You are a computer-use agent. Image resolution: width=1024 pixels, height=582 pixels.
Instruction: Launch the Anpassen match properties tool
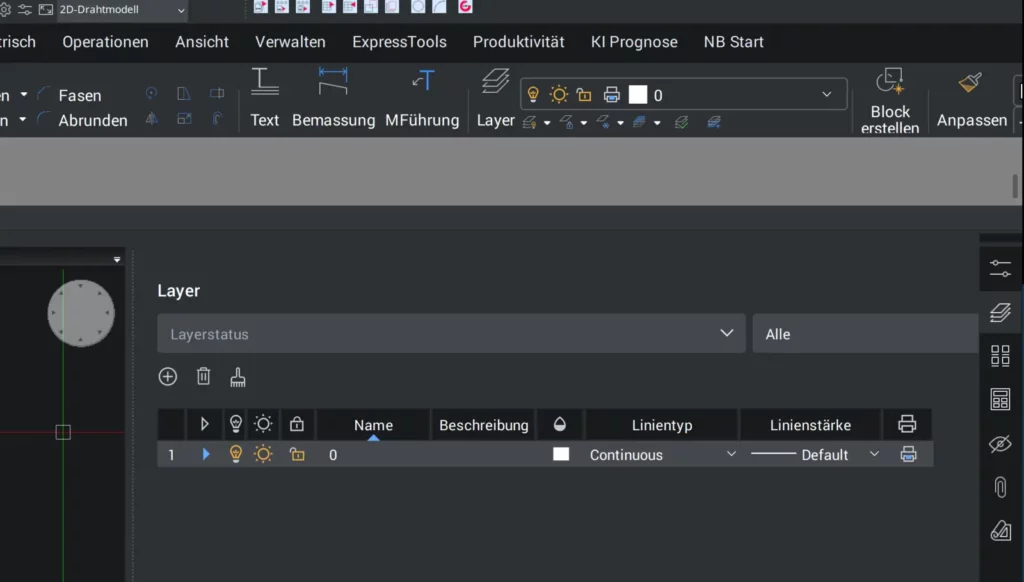[x=972, y=97]
